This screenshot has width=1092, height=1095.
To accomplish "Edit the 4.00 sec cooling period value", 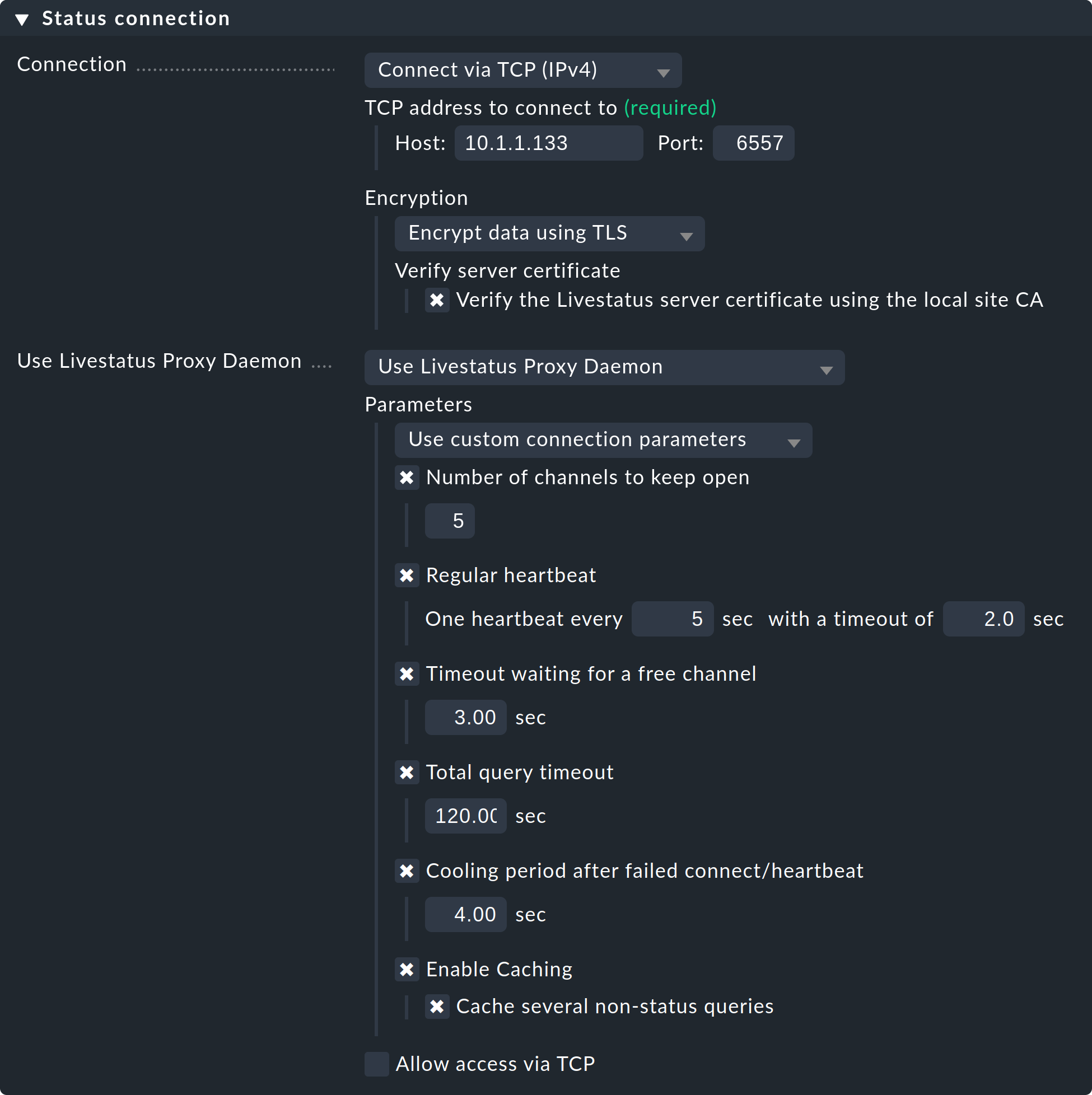I will click(x=465, y=914).
